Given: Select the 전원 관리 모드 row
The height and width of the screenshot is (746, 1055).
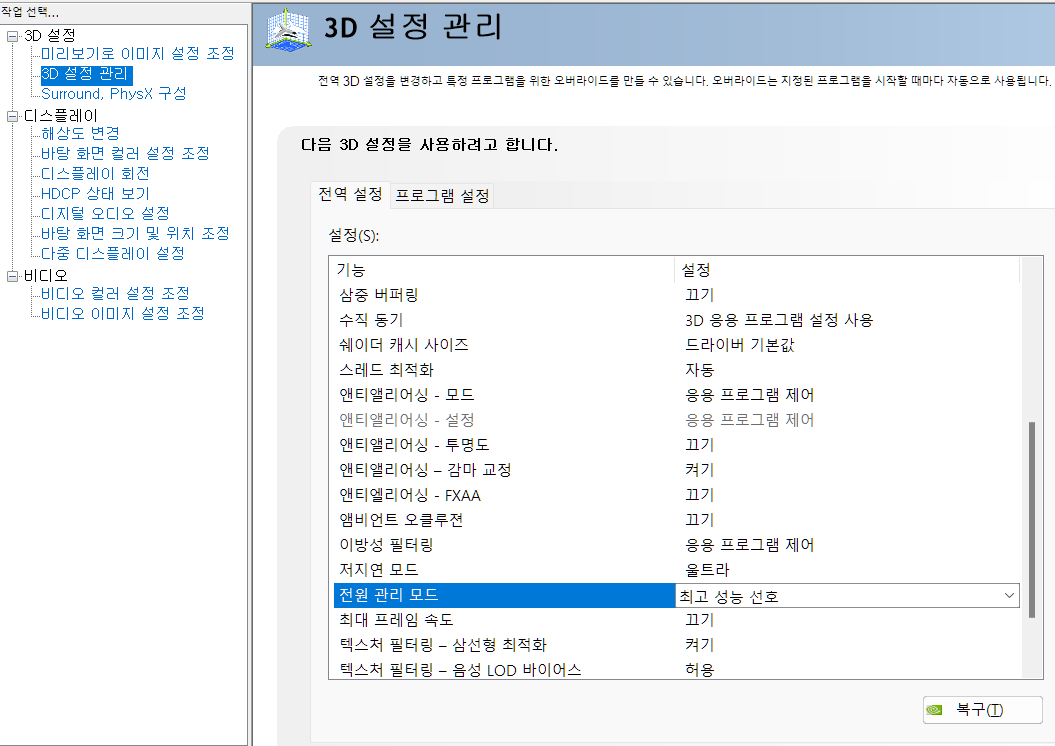Looking at the screenshot, I should click(676, 595).
